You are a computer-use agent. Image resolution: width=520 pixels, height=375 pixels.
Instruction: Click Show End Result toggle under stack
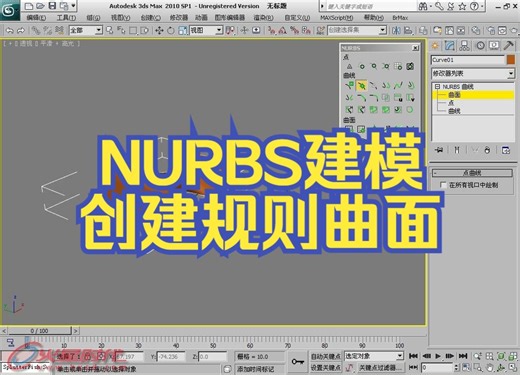click(x=457, y=150)
